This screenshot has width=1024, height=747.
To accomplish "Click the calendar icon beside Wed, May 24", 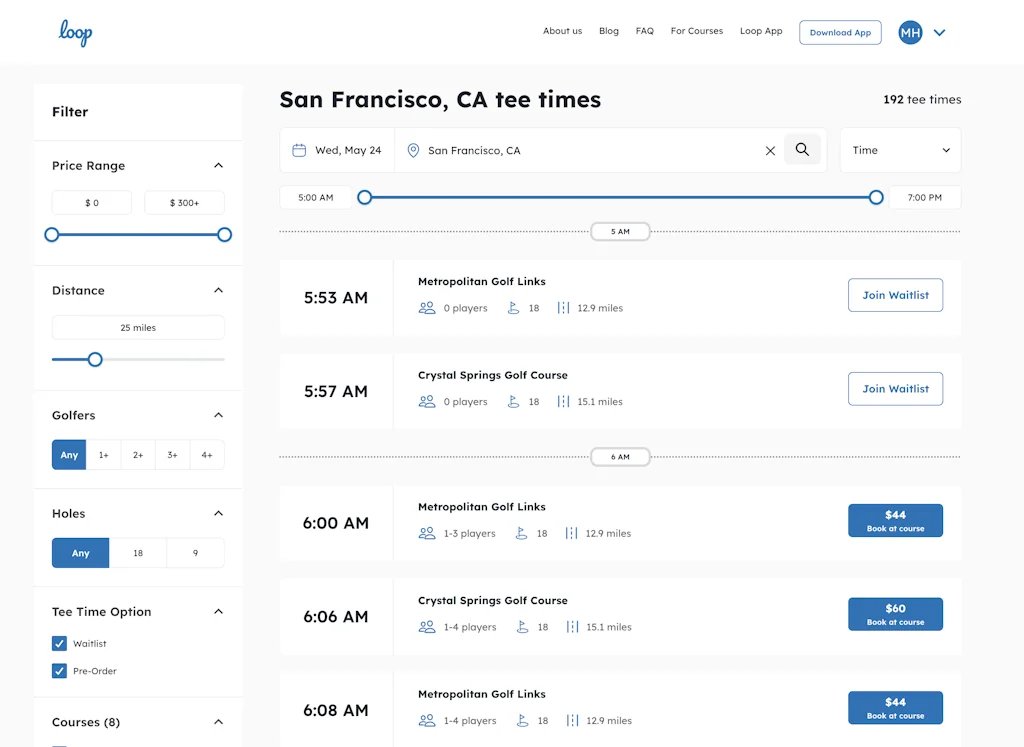I will tap(299, 150).
